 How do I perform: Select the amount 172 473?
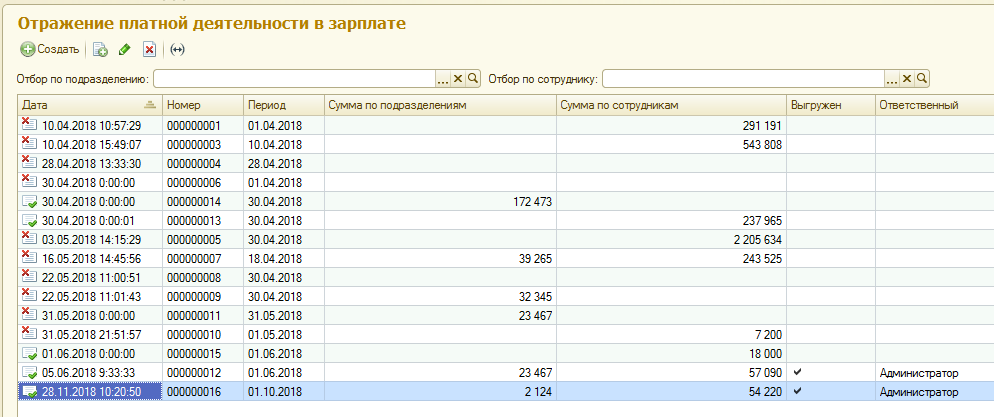click(531, 202)
